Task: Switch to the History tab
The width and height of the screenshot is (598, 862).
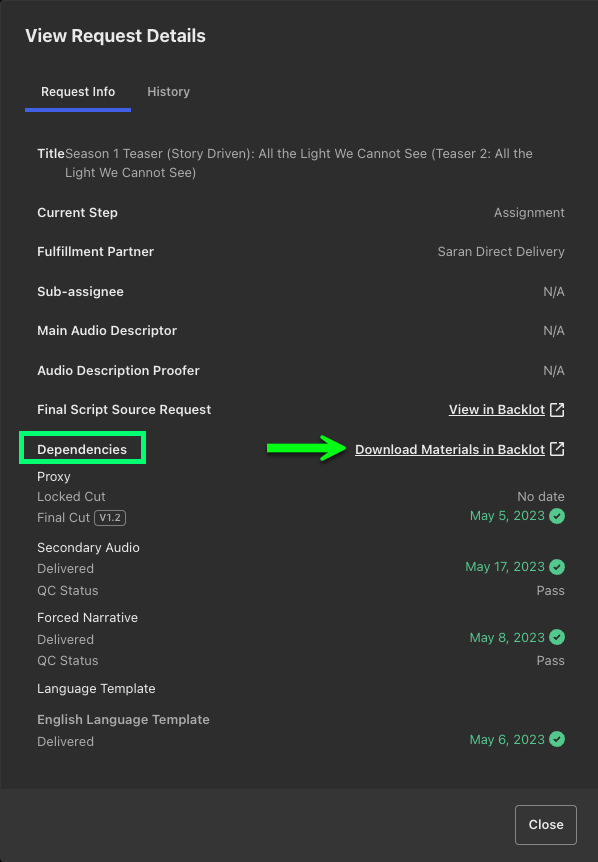Action: coord(168,92)
